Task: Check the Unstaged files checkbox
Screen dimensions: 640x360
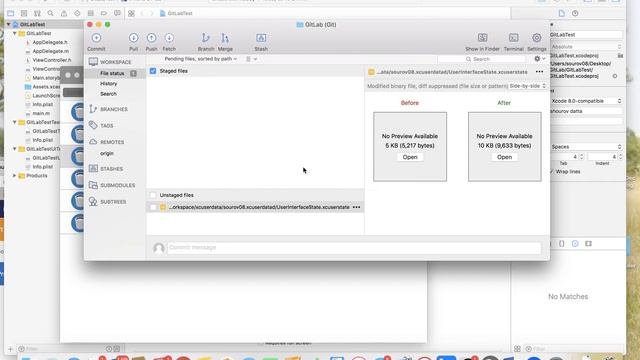Action: 153,195
